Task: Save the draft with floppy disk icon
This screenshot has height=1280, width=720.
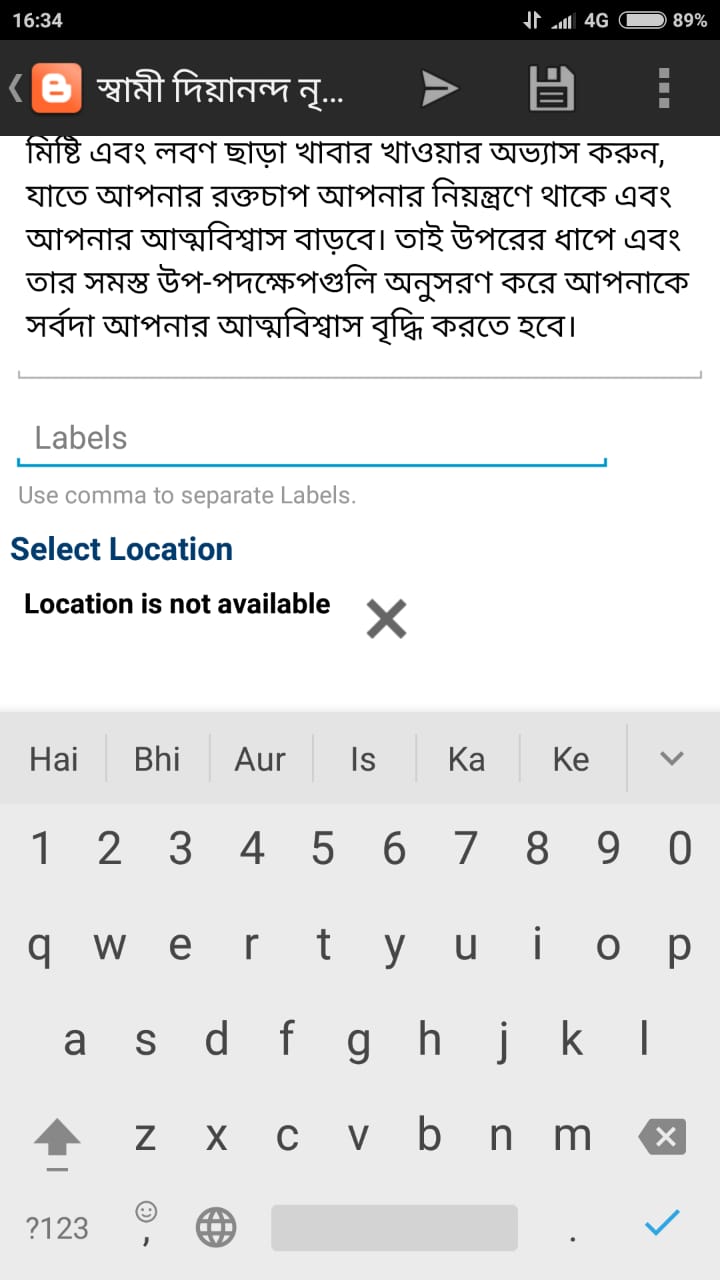Action: 551,88
